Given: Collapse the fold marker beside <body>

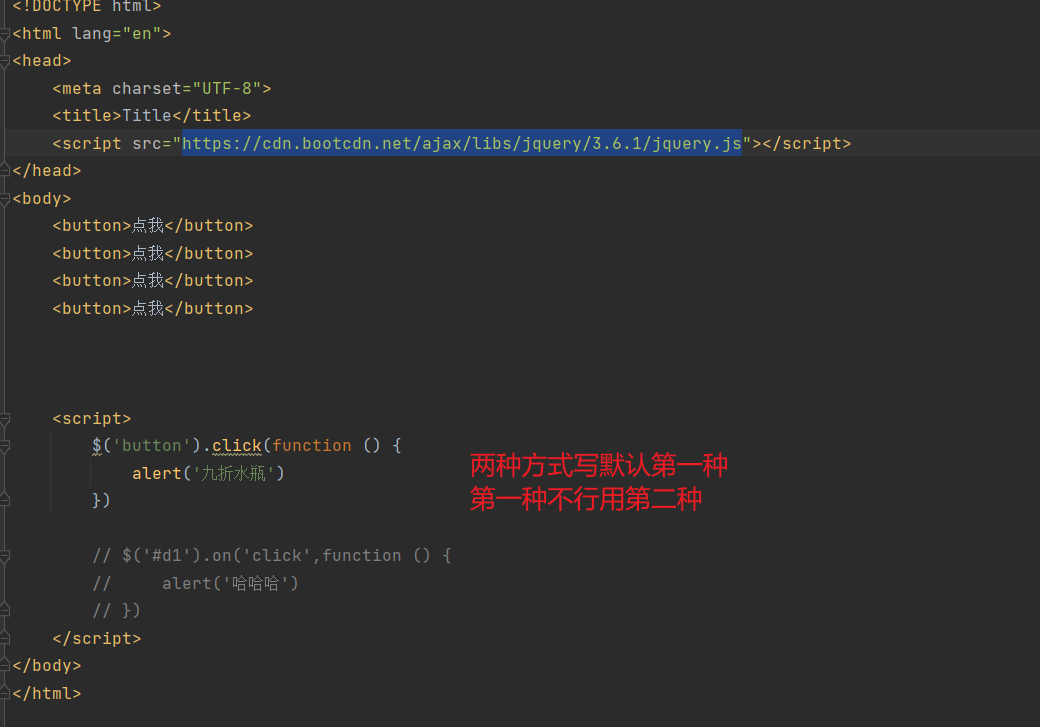Looking at the screenshot, I should [x=5, y=199].
